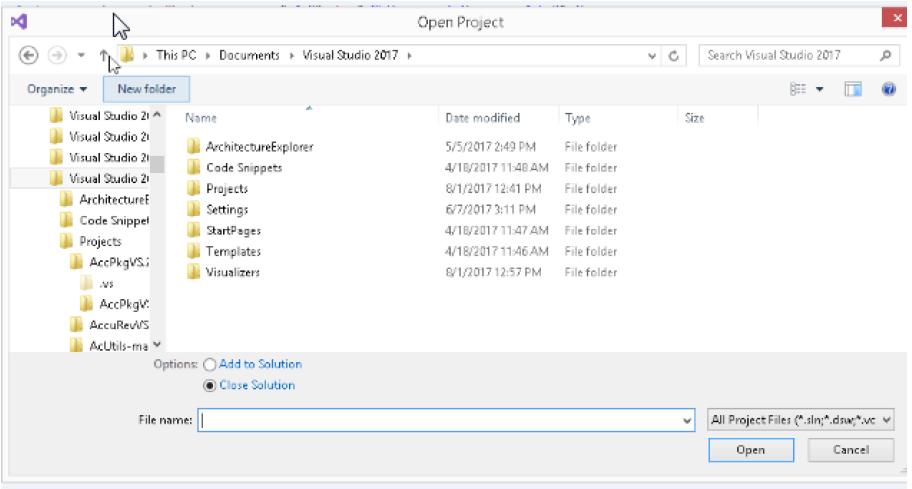The height and width of the screenshot is (489, 912).
Task: Click the Up one level arrow
Action: pos(104,56)
